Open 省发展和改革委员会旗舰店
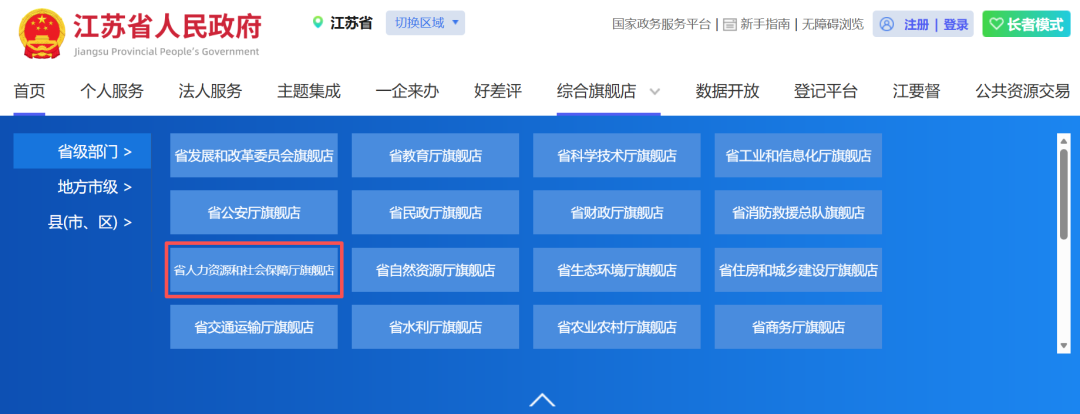Screen dimensions: 1080x414 click(x=254, y=156)
